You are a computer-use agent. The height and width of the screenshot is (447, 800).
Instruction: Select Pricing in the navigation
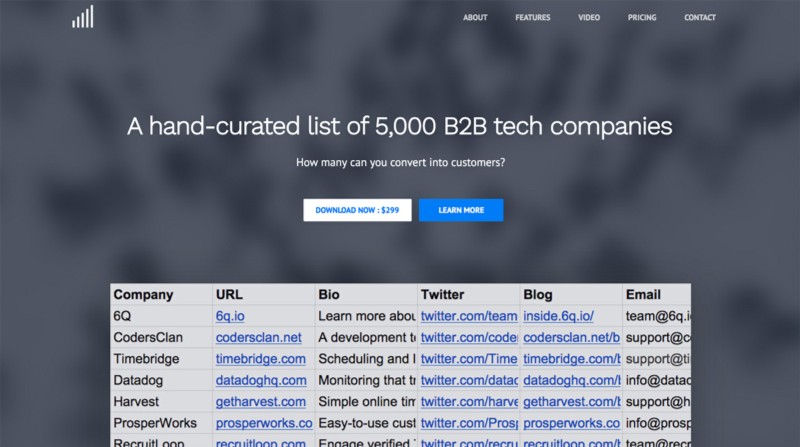(x=642, y=18)
